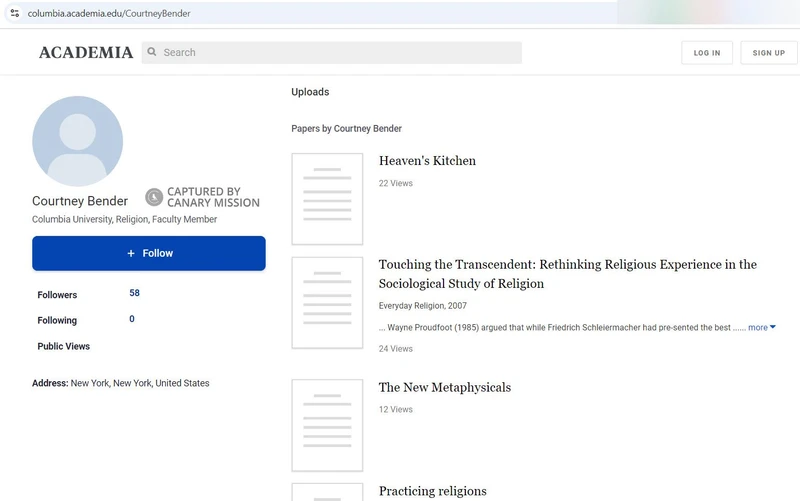
Task: Open Touching the Transcendent document thumbnail
Action: pos(327,303)
